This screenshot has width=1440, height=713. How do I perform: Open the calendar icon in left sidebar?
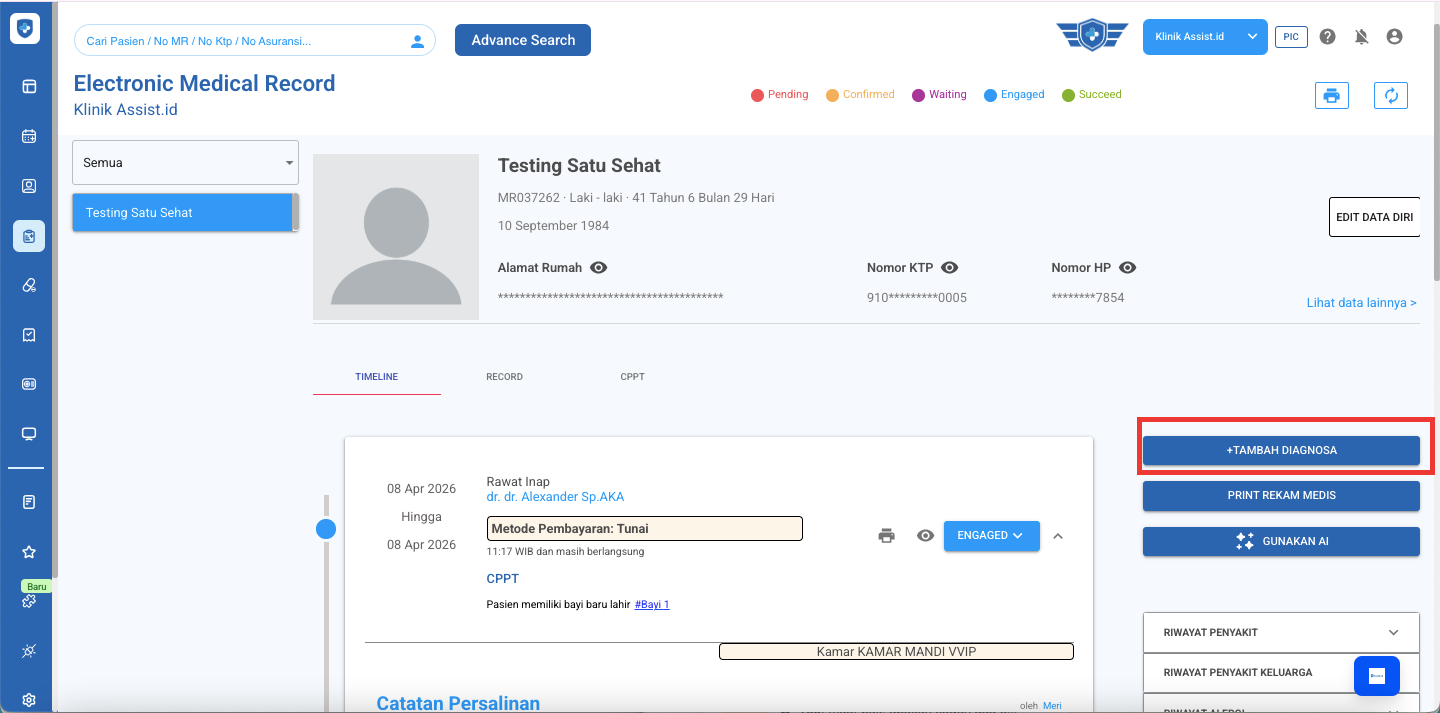click(x=29, y=136)
